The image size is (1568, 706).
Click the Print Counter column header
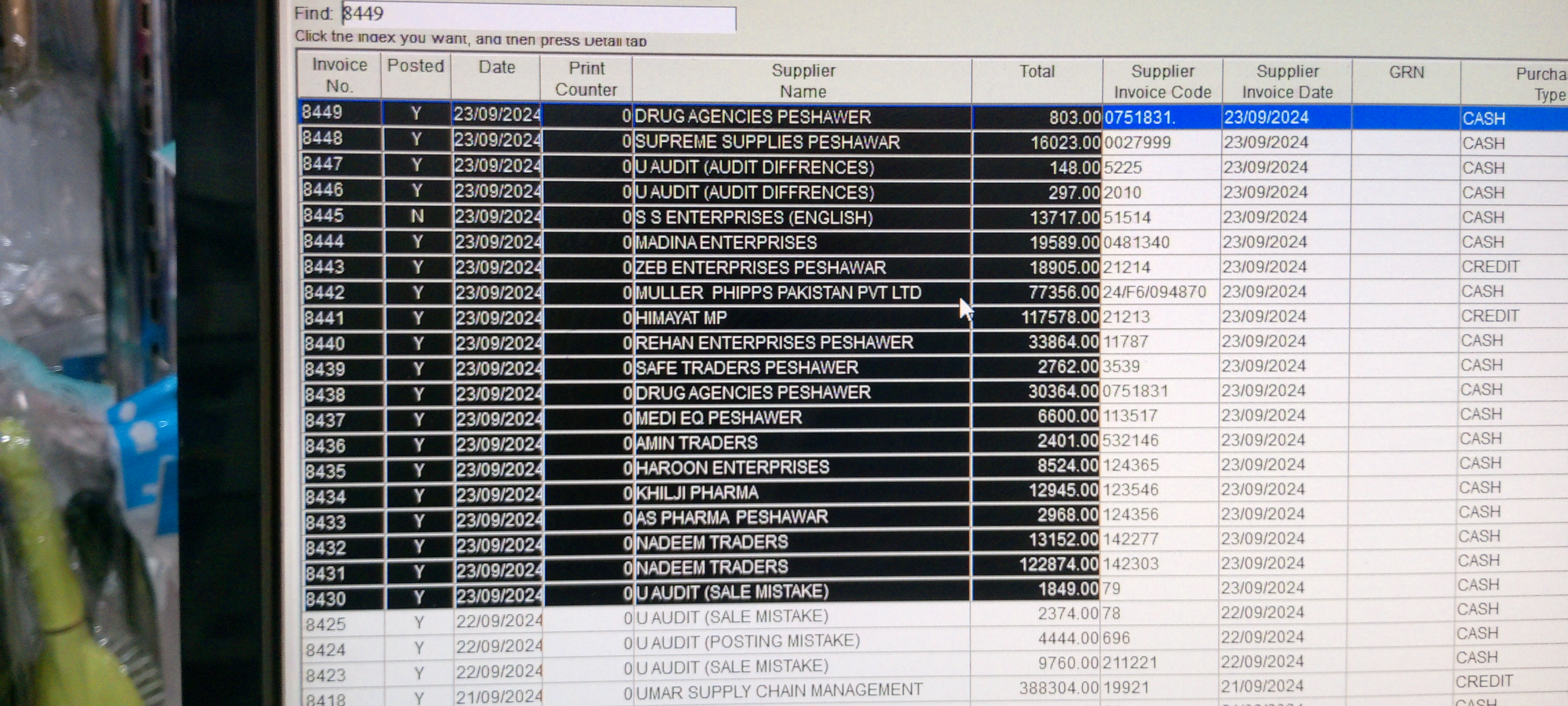coord(586,78)
